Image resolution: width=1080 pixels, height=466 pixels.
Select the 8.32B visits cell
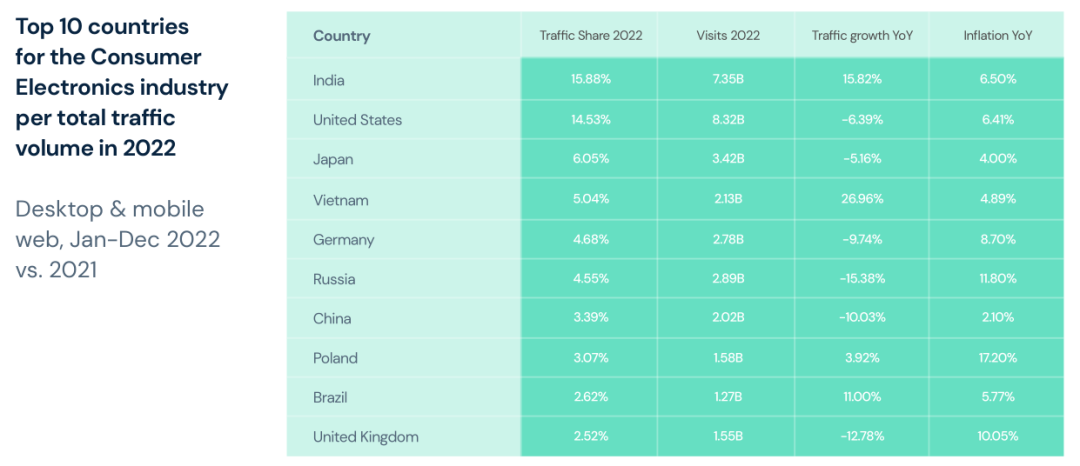click(727, 120)
